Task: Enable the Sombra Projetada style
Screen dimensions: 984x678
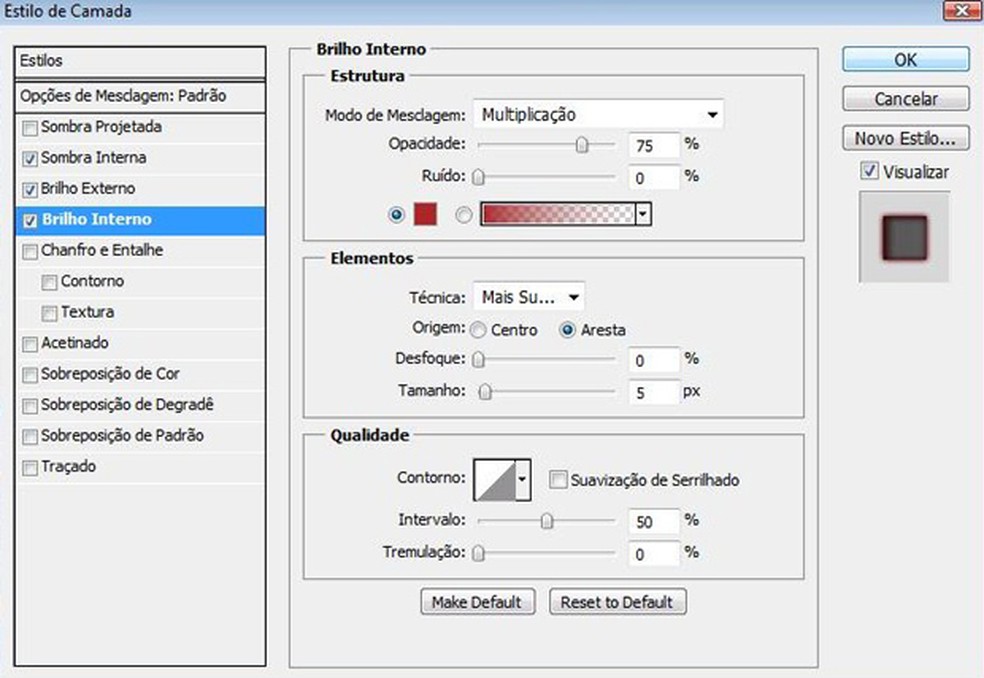Action: pos(29,127)
